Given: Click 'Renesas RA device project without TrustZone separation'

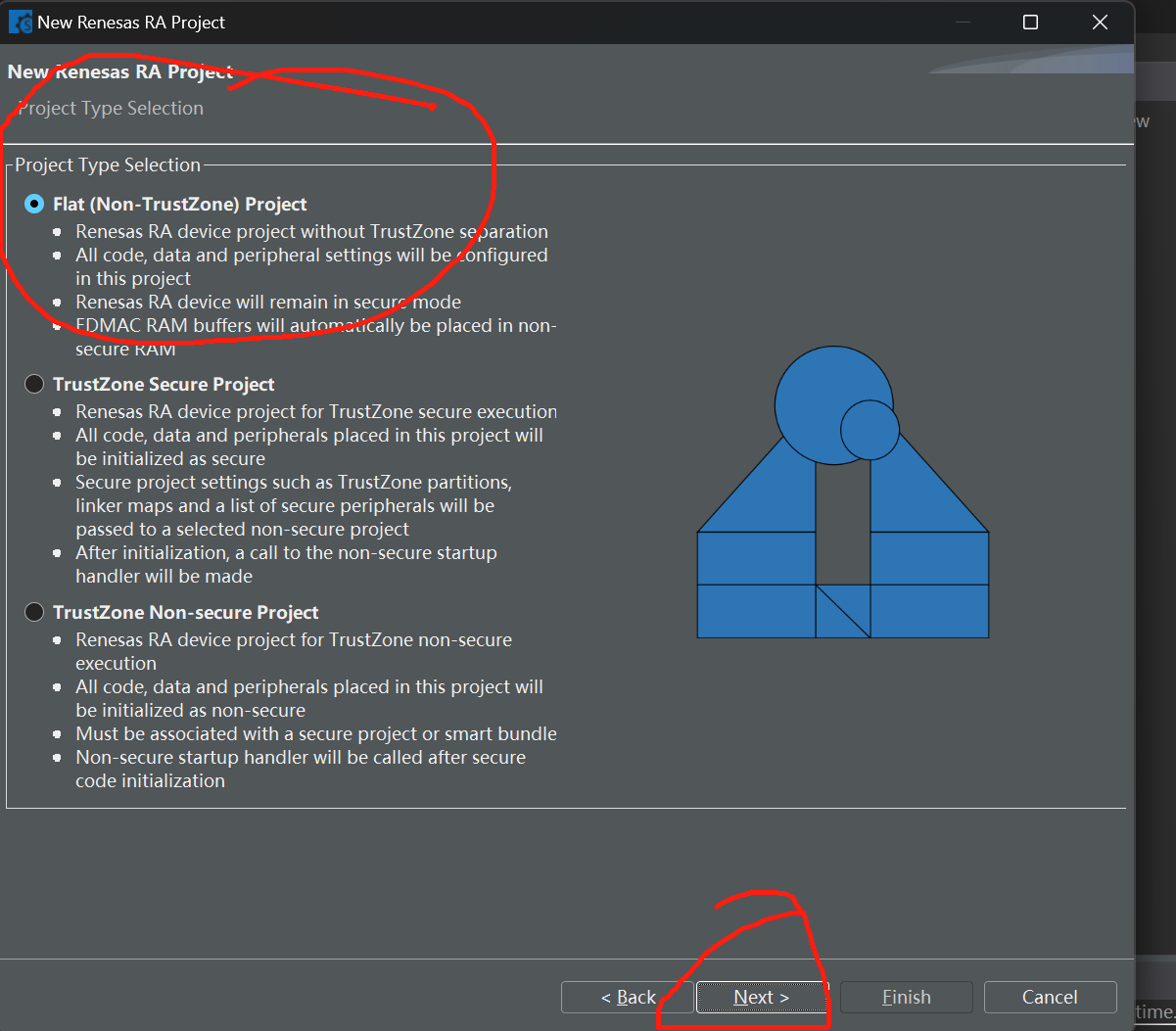Looking at the screenshot, I should coord(311,231).
